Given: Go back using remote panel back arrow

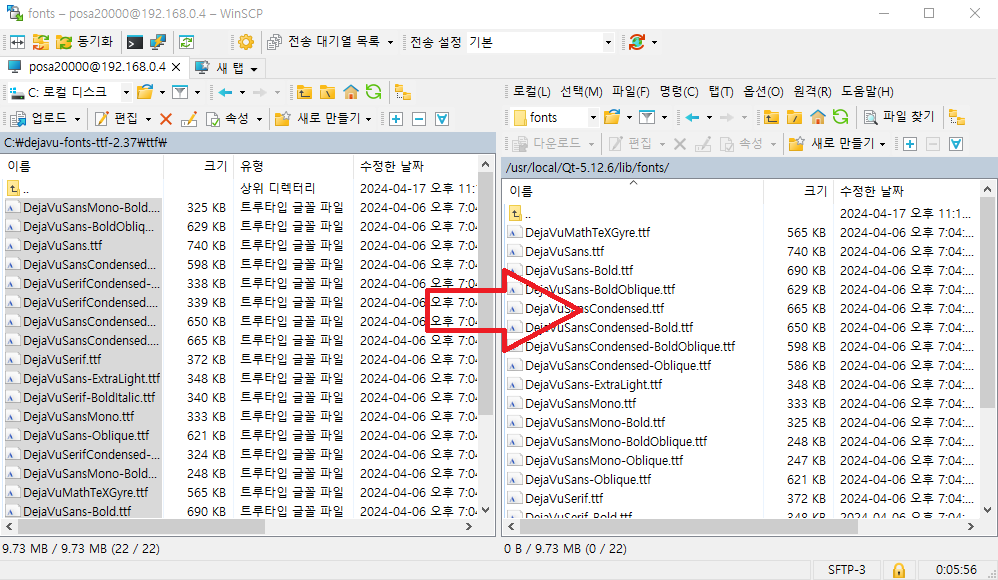Looking at the screenshot, I should click(693, 117).
